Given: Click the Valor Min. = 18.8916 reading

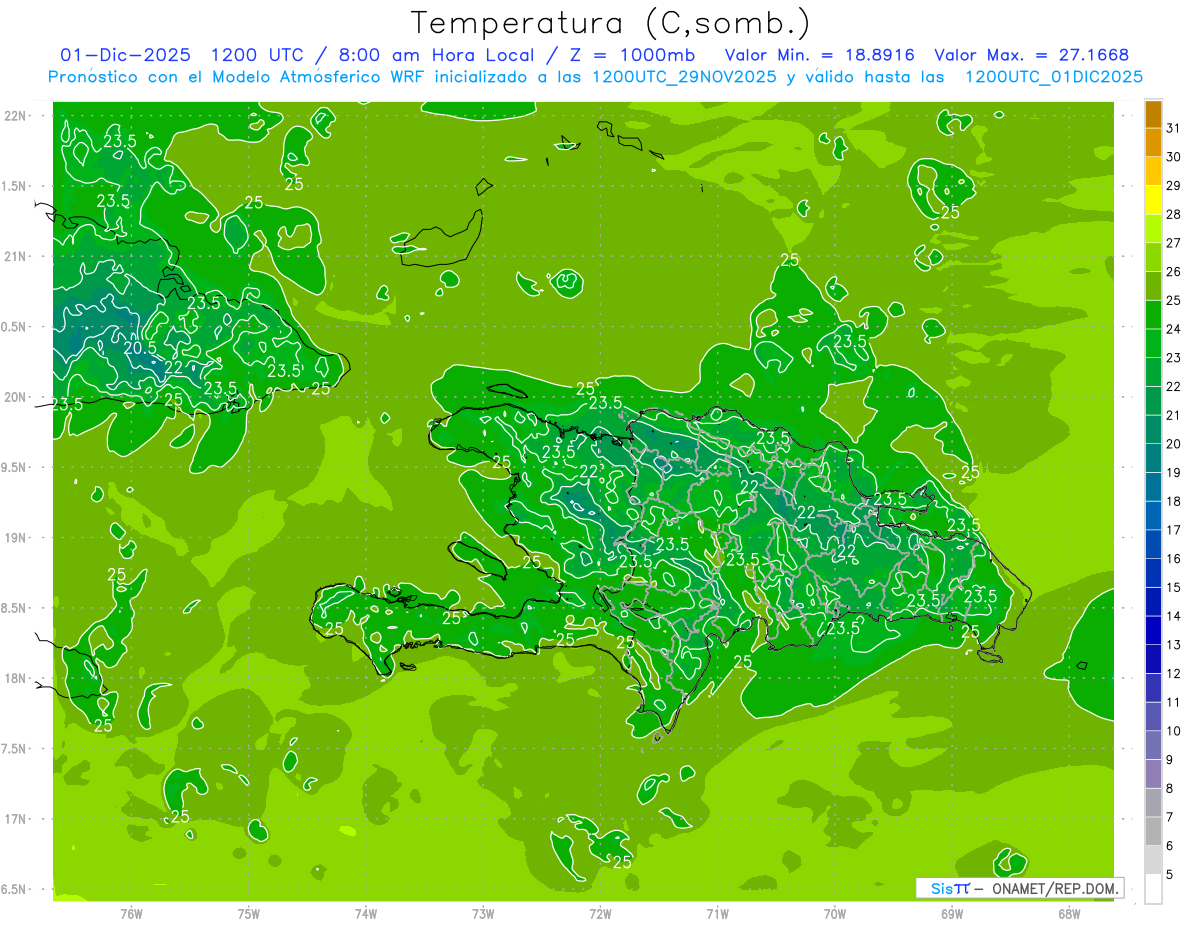Looking at the screenshot, I should point(820,55).
